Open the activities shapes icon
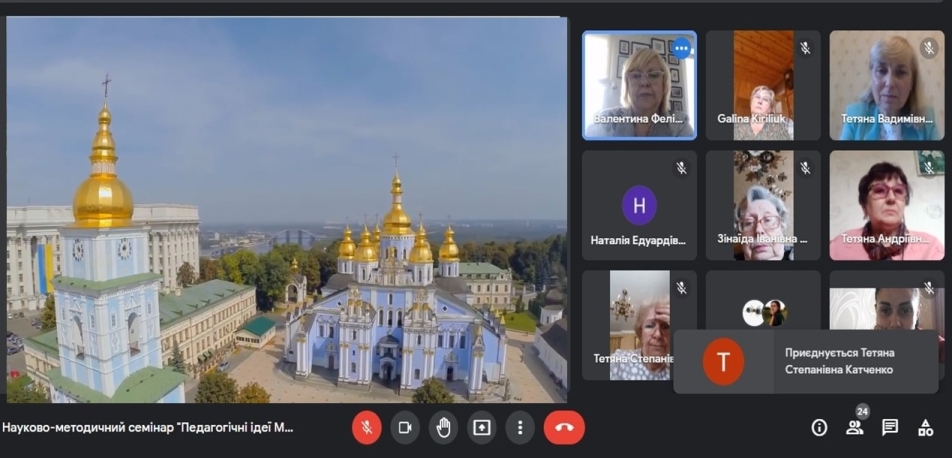 (925, 428)
